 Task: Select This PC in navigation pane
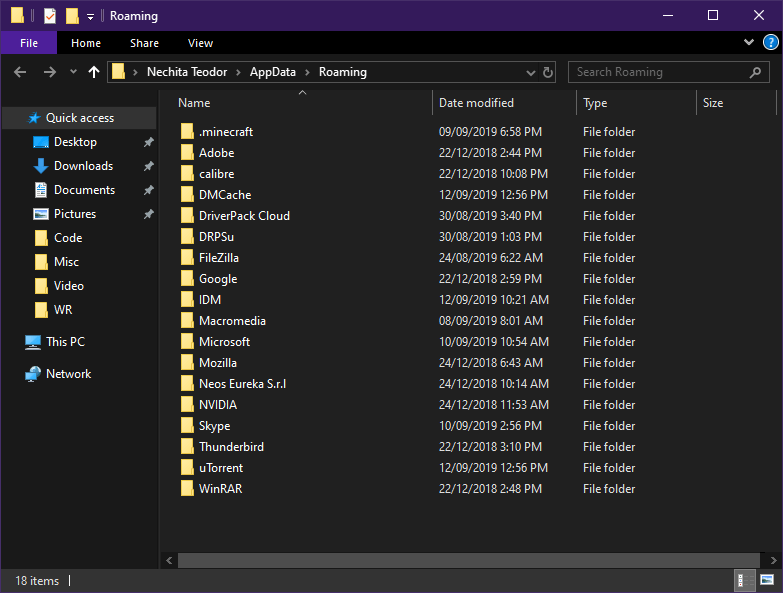click(x=65, y=342)
